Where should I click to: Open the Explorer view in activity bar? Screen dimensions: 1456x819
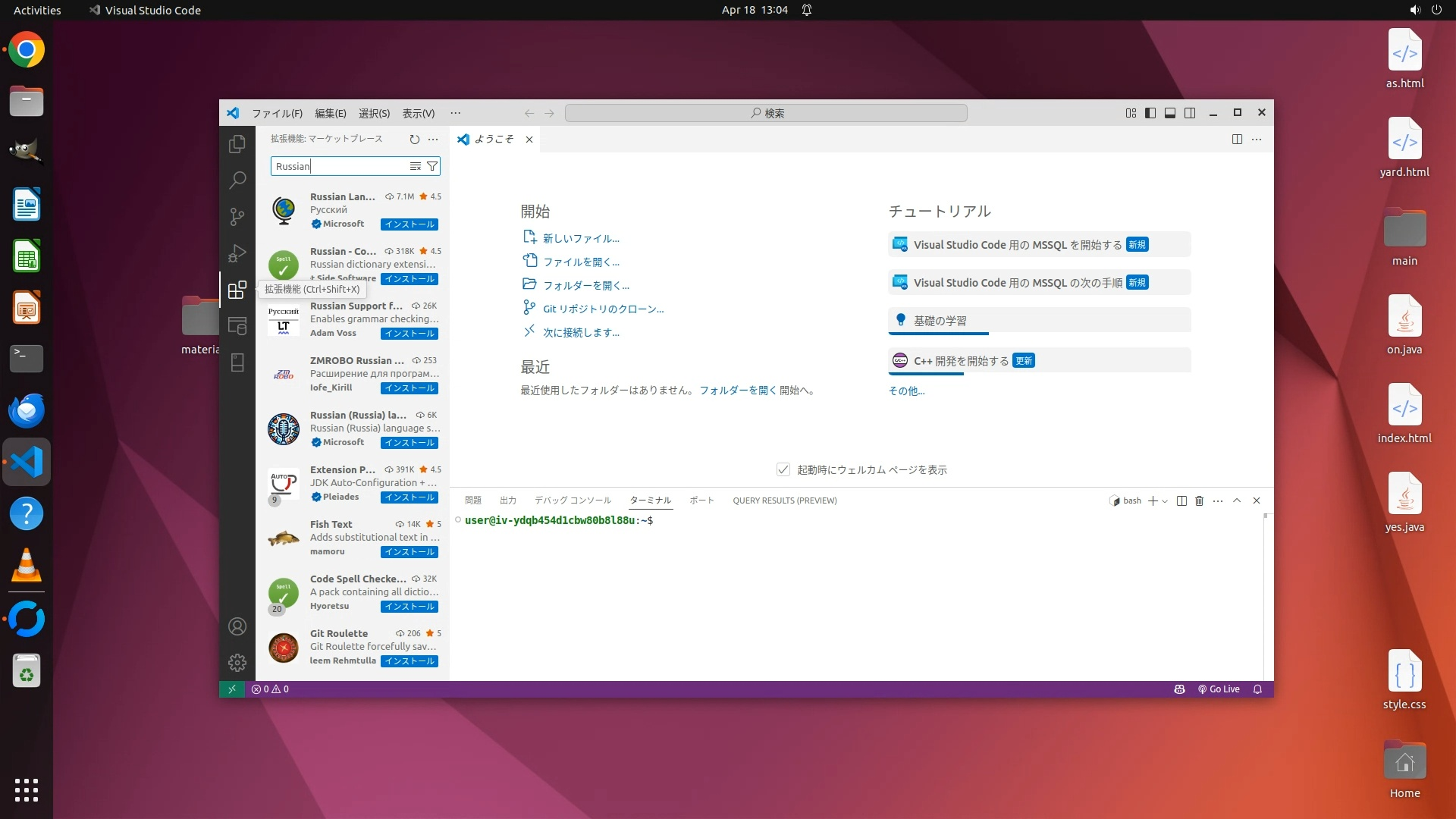tap(237, 143)
